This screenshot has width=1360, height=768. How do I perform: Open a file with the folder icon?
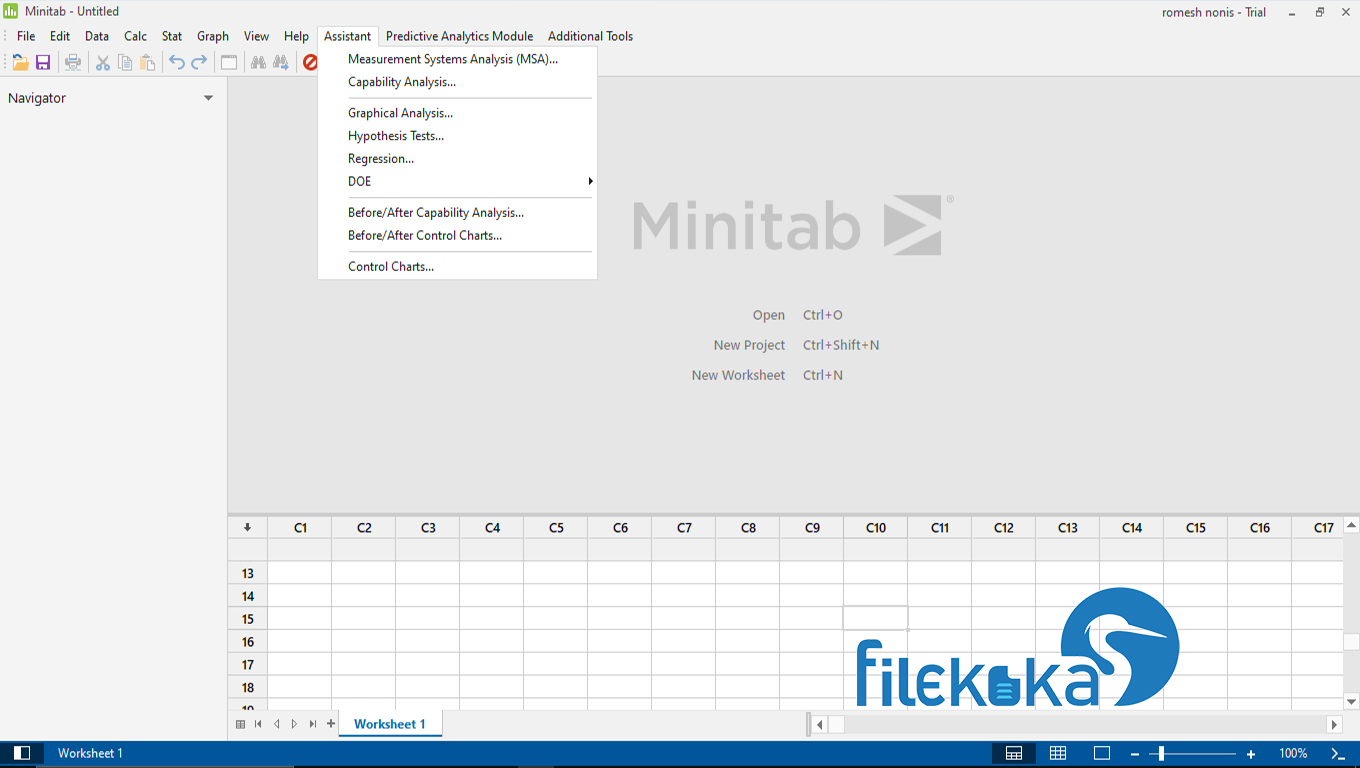(x=20, y=62)
